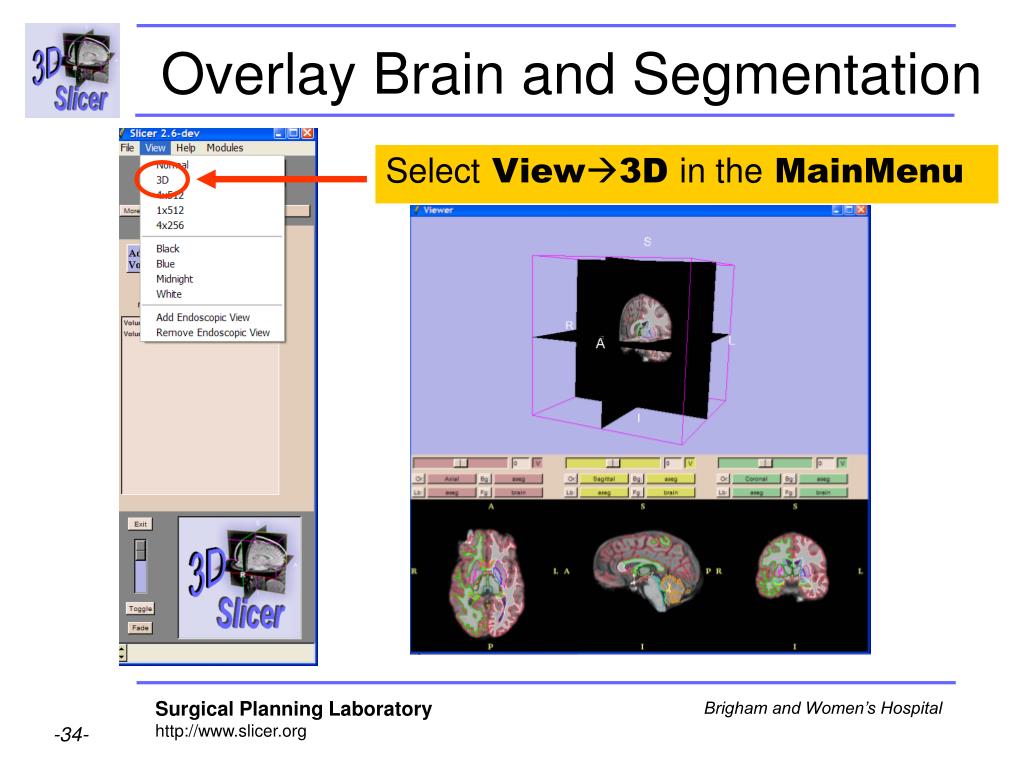
Task: Open Axial background volume aseg dropdown
Action: pyautogui.click(x=519, y=479)
